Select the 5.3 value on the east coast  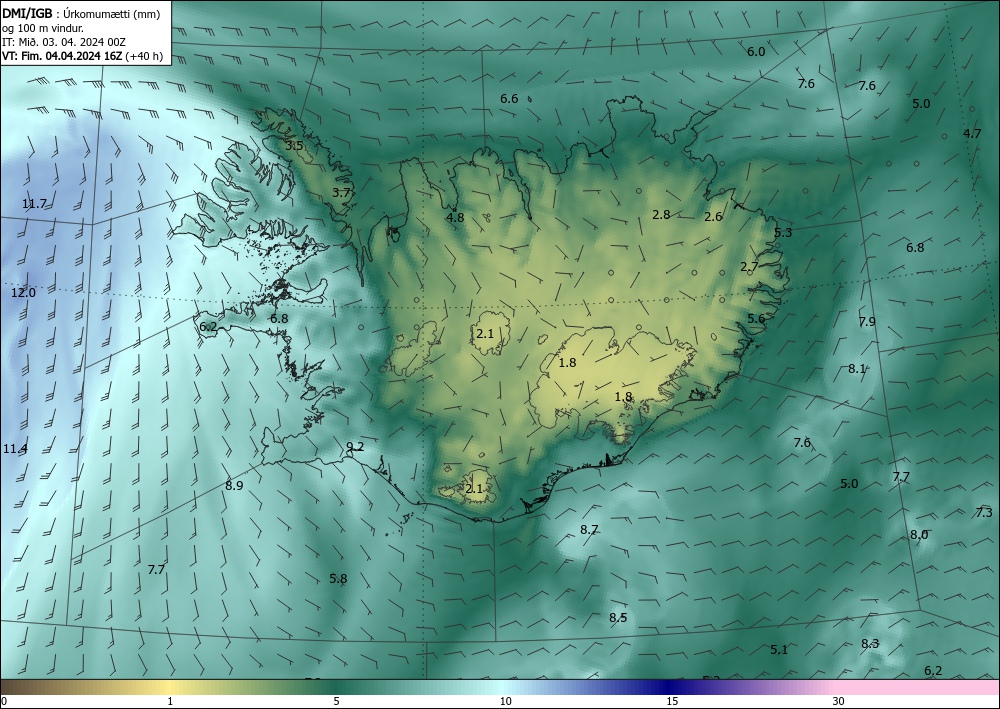point(783,233)
